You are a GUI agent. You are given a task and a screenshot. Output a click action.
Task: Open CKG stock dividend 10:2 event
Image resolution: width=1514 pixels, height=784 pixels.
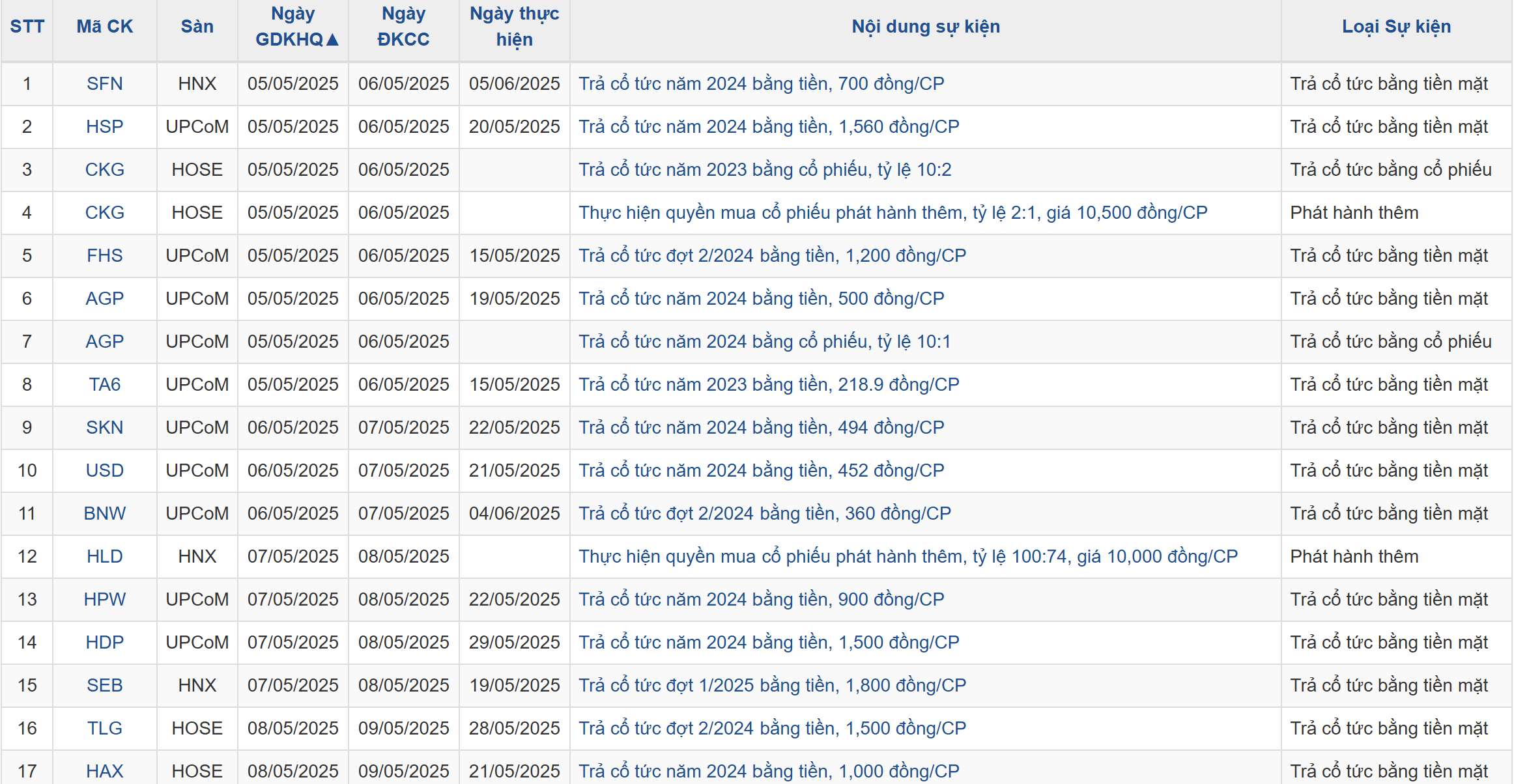pyautogui.click(x=765, y=170)
